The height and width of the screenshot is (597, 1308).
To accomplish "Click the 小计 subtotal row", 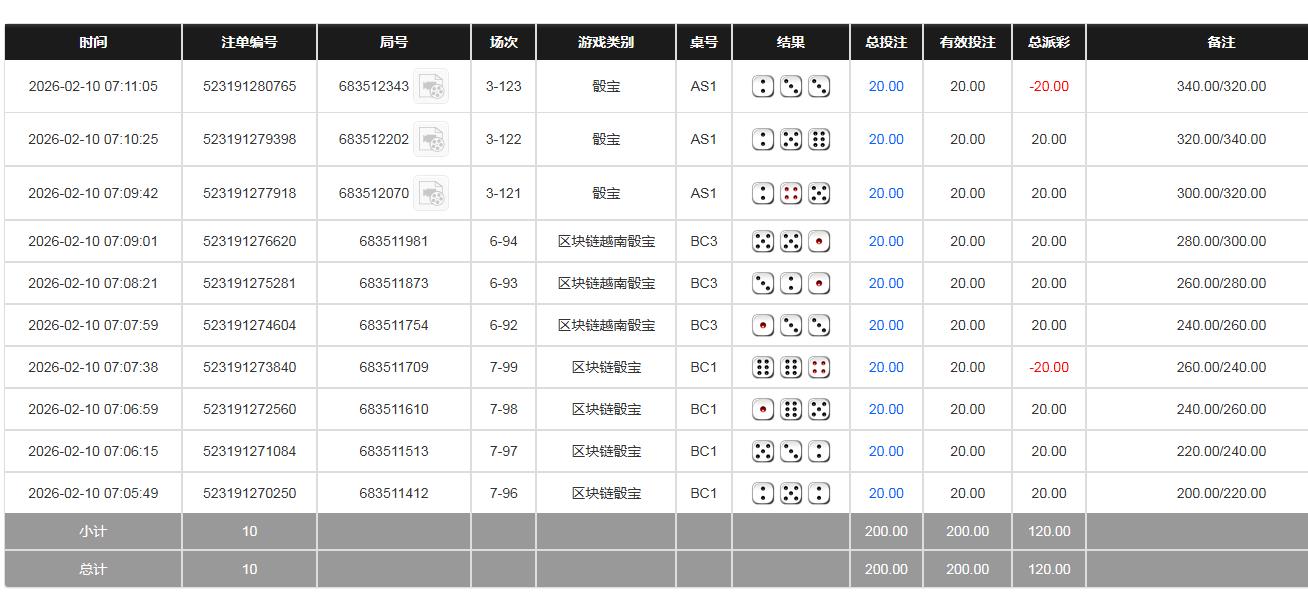I will pos(92,531).
